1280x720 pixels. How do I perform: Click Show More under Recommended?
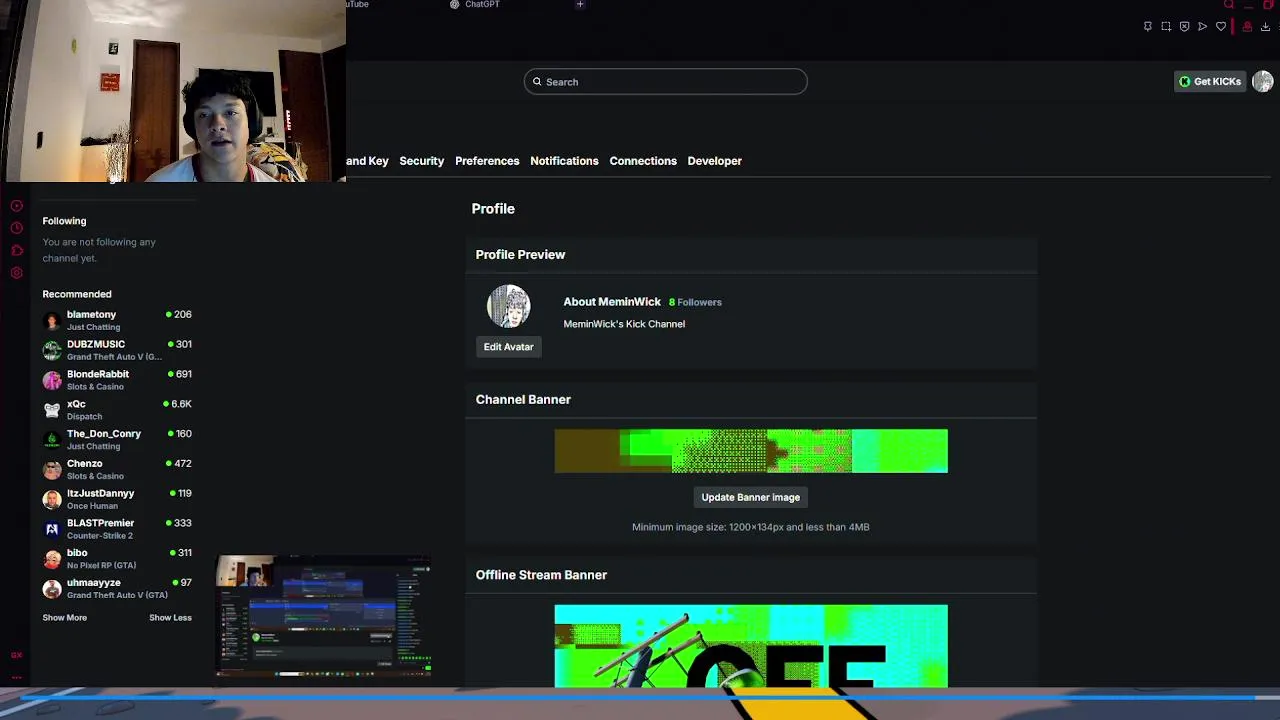click(64, 618)
